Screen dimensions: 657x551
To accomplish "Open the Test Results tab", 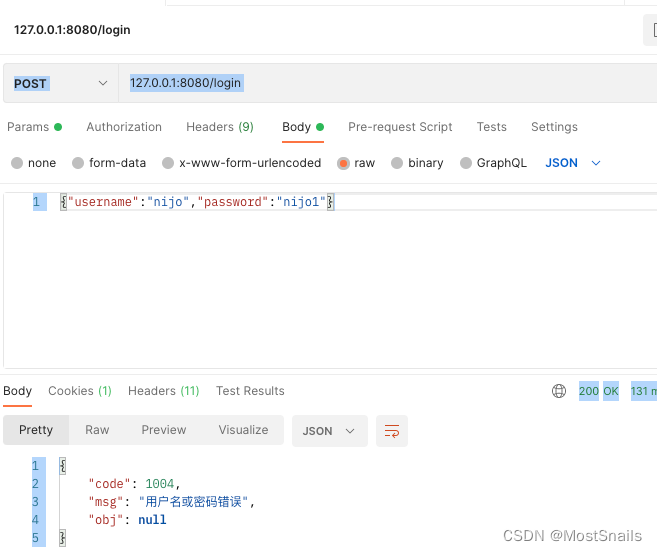I will (250, 391).
